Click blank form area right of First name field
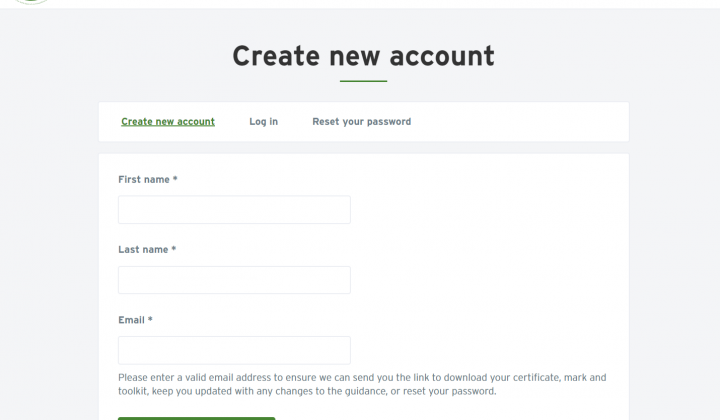This screenshot has height=420, width=720. click(487, 210)
